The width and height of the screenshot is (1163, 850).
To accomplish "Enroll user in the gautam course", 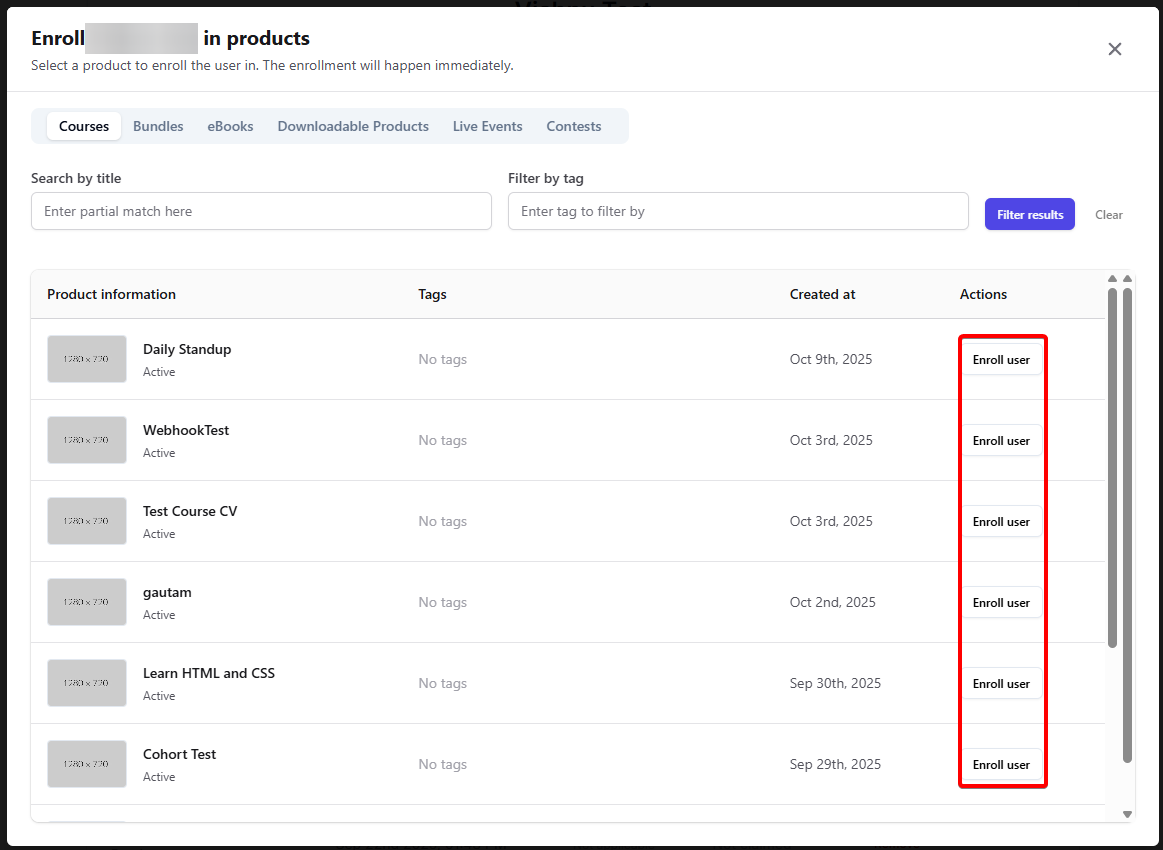I will 1001,603.
